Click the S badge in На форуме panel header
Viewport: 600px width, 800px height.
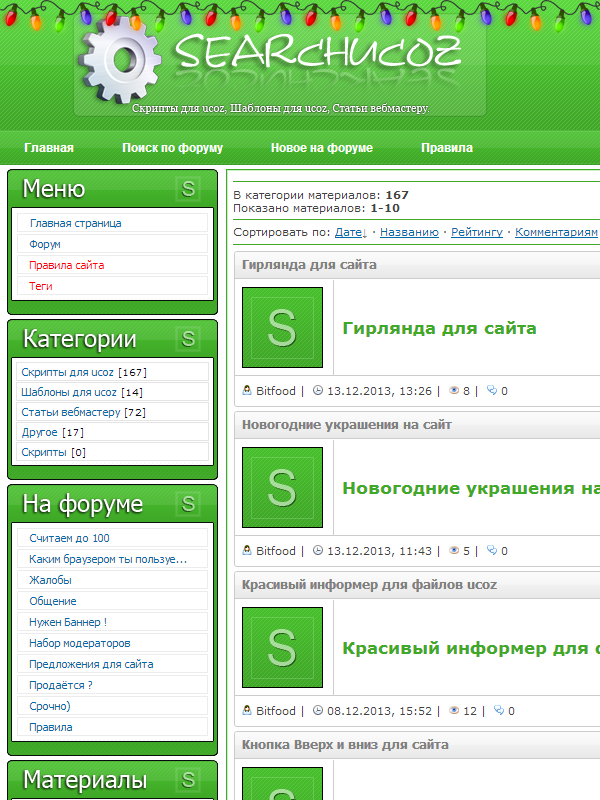(188, 504)
